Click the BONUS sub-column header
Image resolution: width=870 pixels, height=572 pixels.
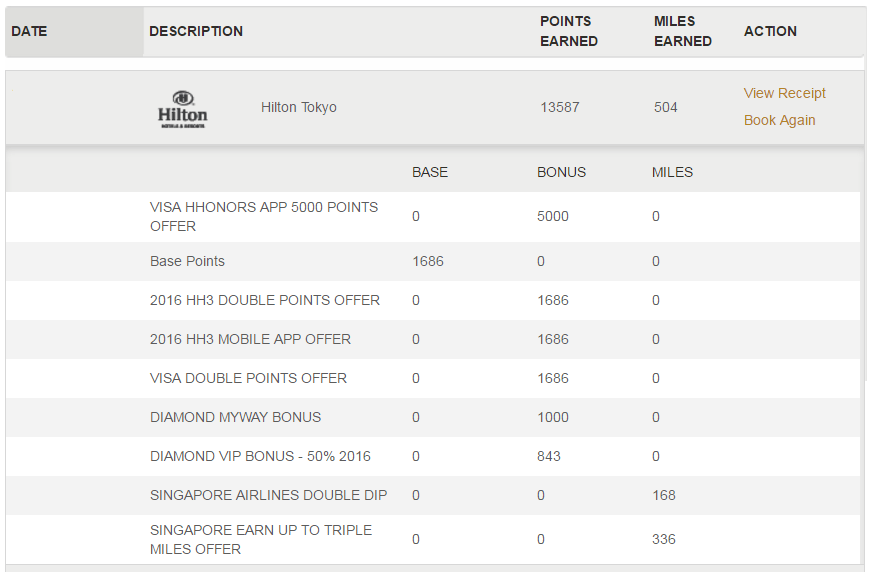coord(561,173)
